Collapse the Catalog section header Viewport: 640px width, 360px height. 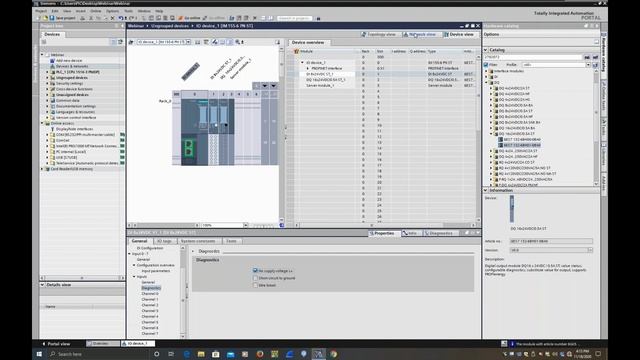pyautogui.click(x=486, y=50)
